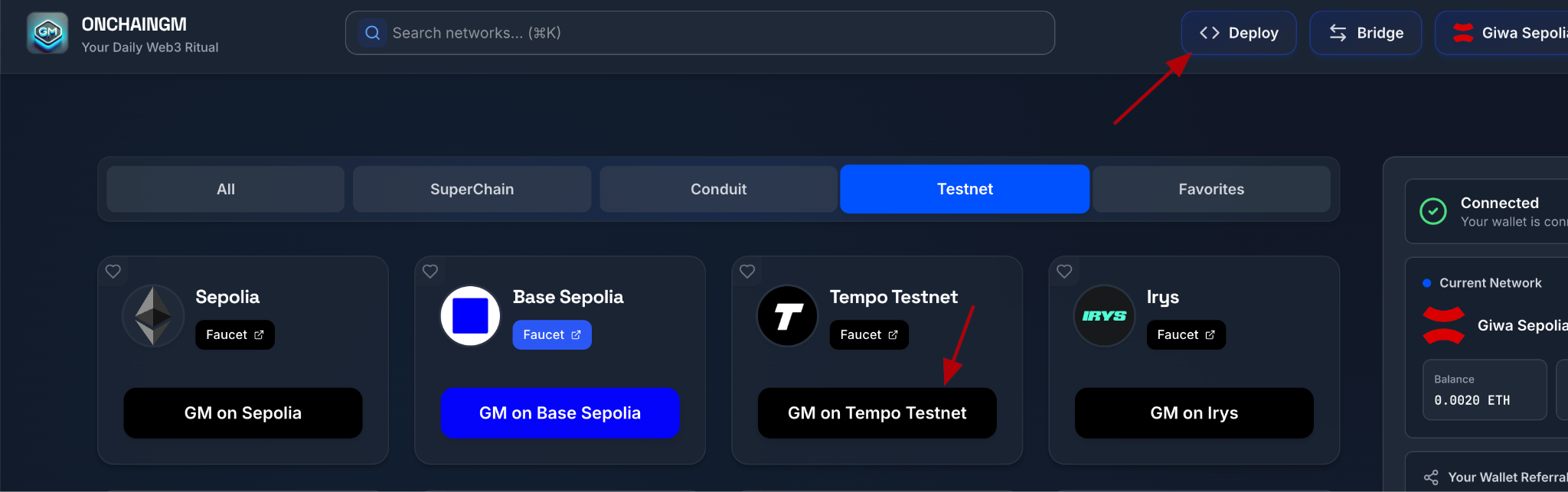The height and width of the screenshot is (492, 1568).
Task: Click the Base Sepolia network logo
Action: pyautogui.click(x=469, y=315)
